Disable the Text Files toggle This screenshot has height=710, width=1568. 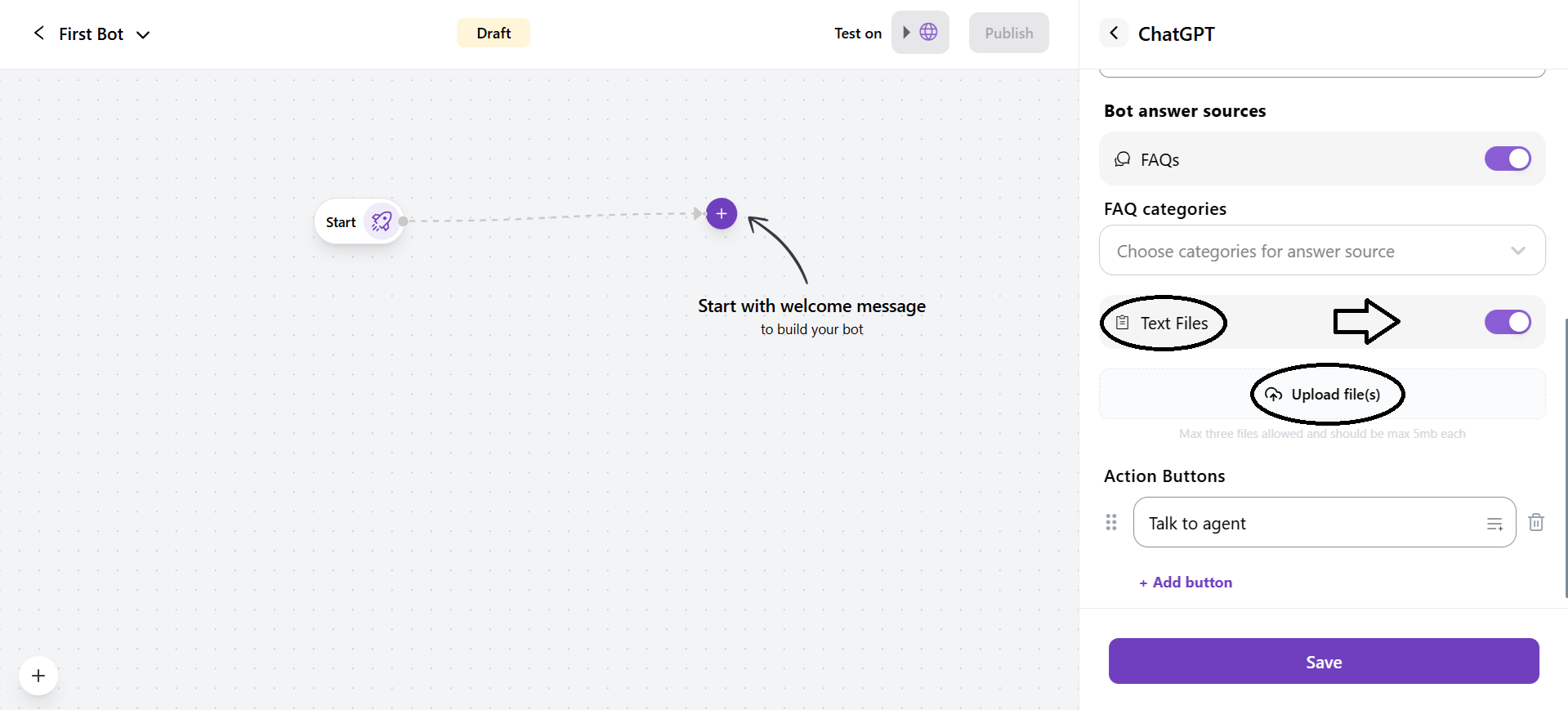pos(1507,322)
